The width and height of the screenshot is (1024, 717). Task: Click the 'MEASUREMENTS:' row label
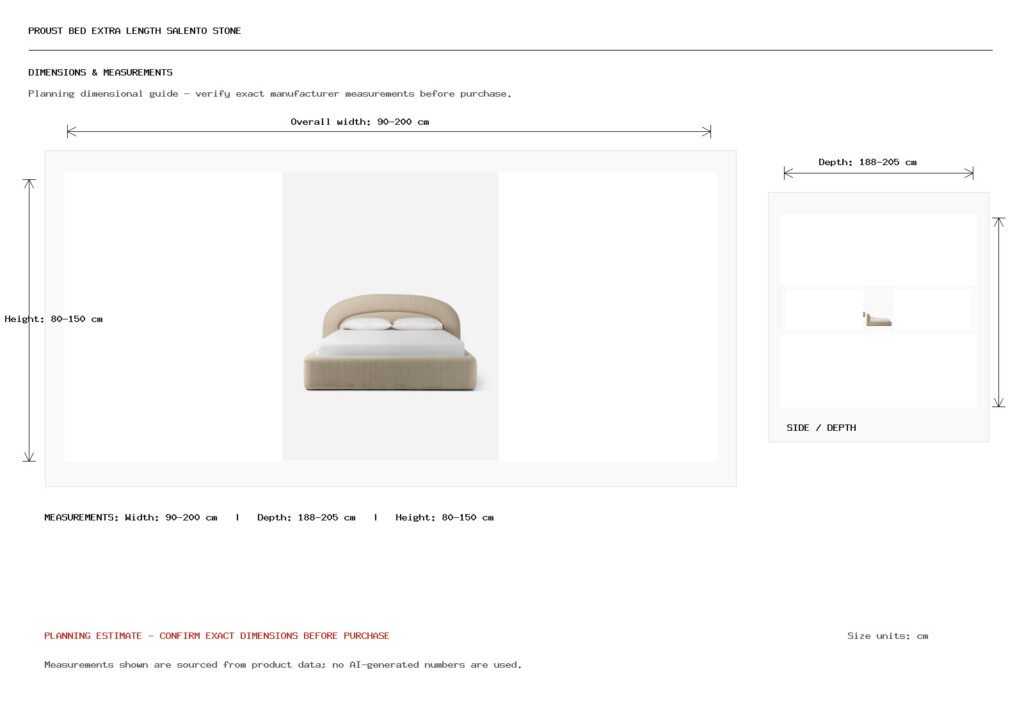click(82, 517)
